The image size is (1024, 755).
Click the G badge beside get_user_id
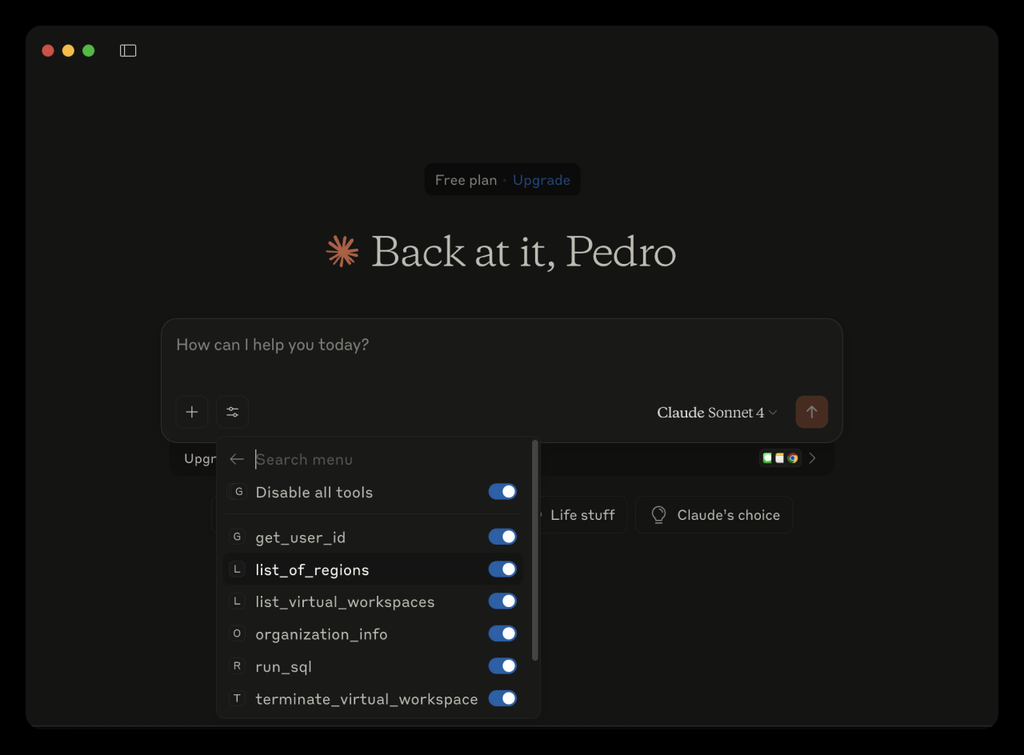coord(237,537)
